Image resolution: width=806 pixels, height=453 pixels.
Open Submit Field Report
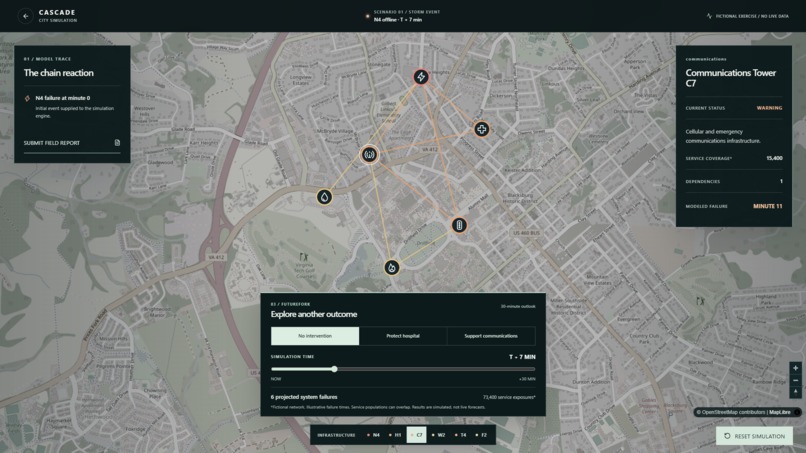point(72,143)
